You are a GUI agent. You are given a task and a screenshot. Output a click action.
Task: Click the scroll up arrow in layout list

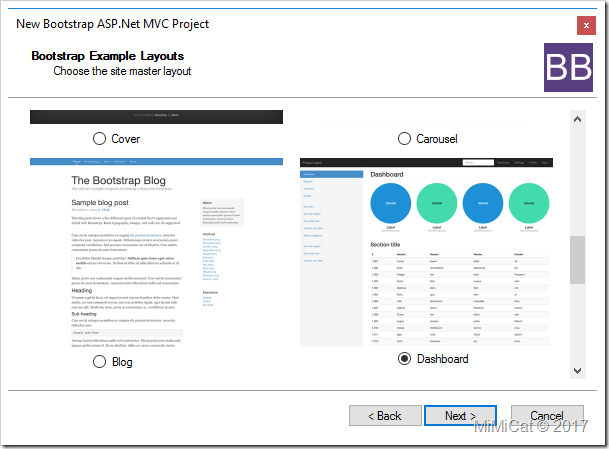pos(578,119)
